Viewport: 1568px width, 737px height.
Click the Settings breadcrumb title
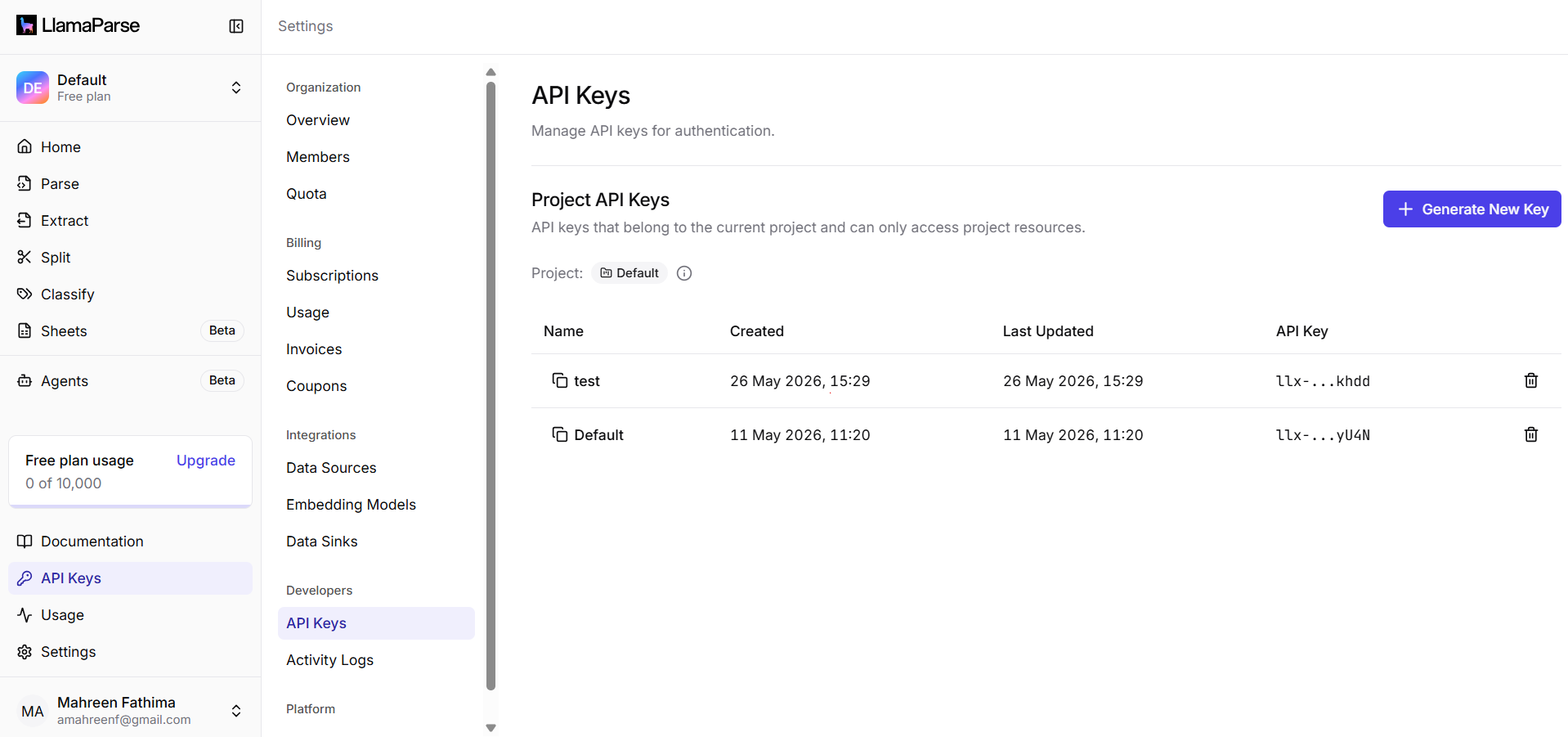pos(305,26)
